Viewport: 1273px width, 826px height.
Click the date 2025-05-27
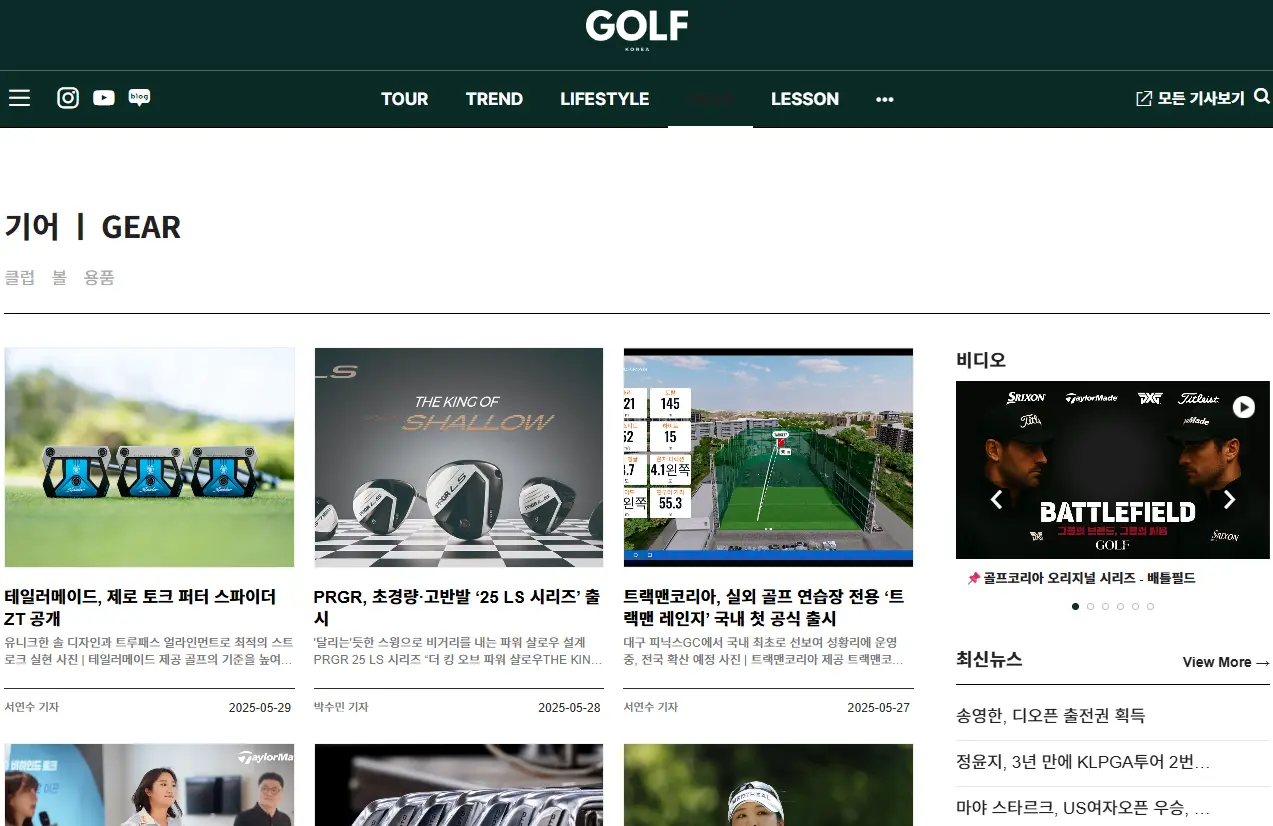[x=879, y=707]
